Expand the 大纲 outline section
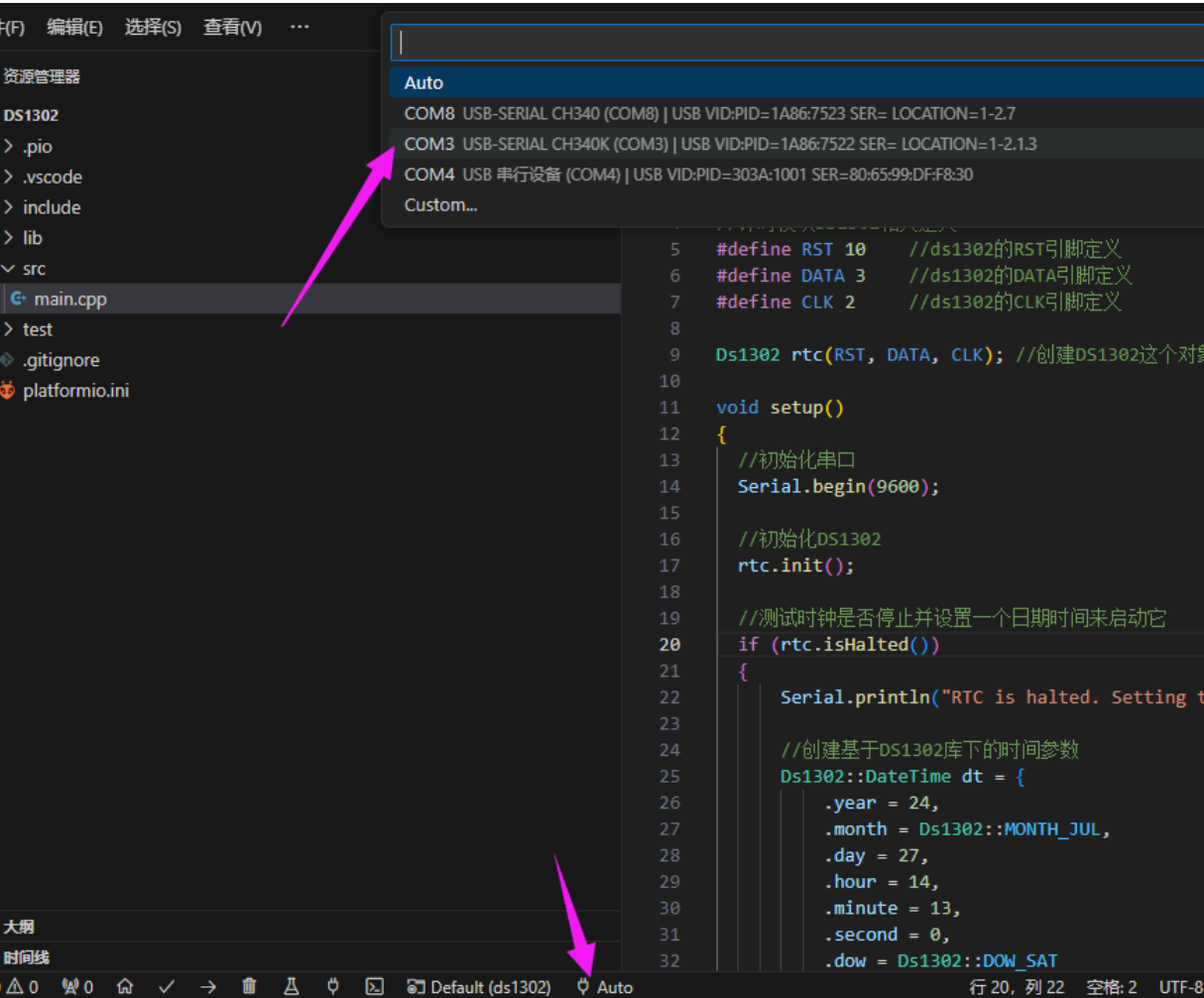This screenshot has width=1204, height=998. [310, 927]
